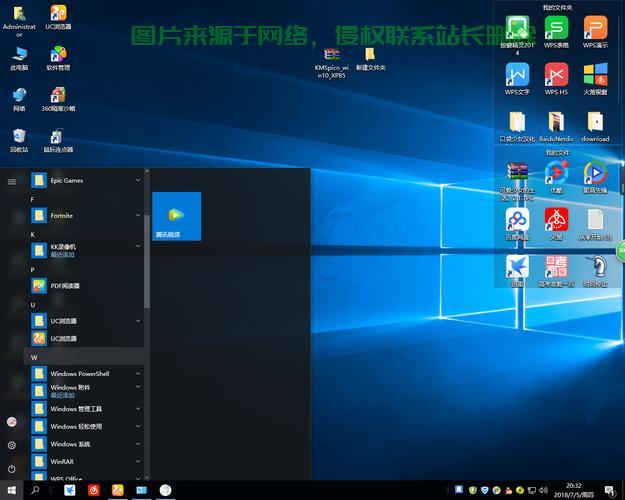625x500 pixels.
Task: Switch to UC browser on the taskbar
Action: (x=118, y=490)
